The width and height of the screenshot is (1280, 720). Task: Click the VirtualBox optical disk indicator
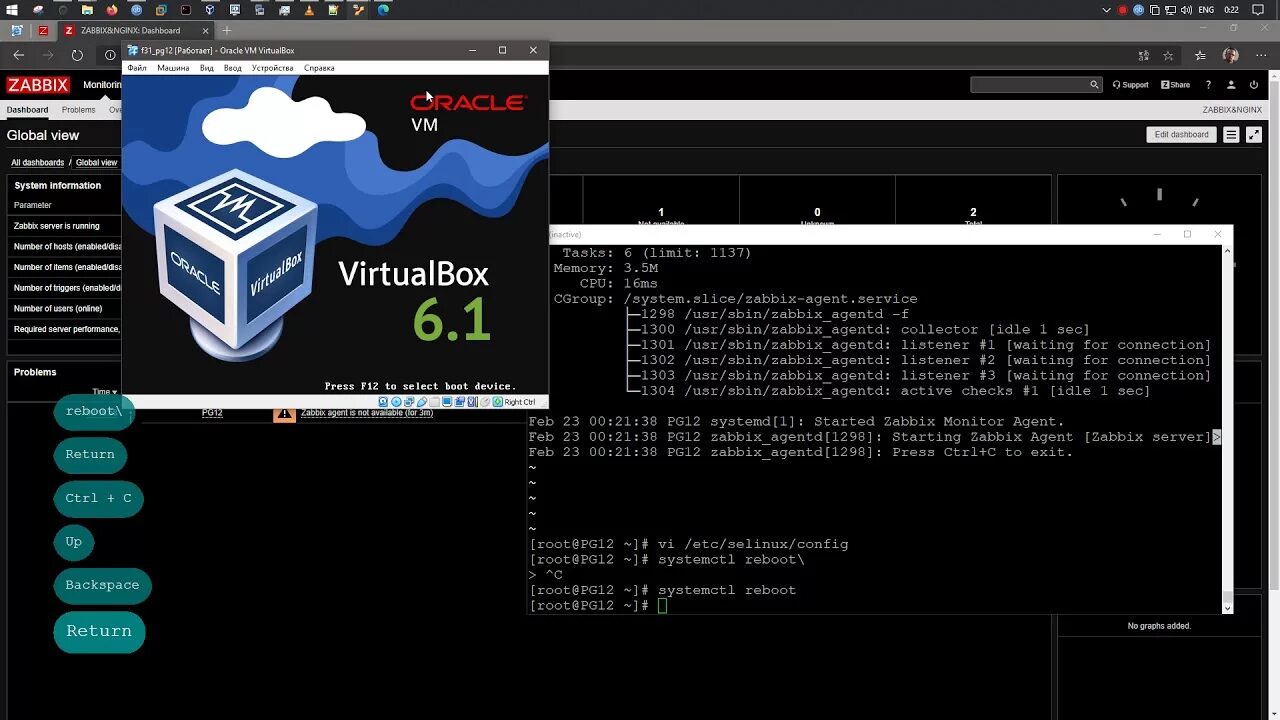click(397, 402)
